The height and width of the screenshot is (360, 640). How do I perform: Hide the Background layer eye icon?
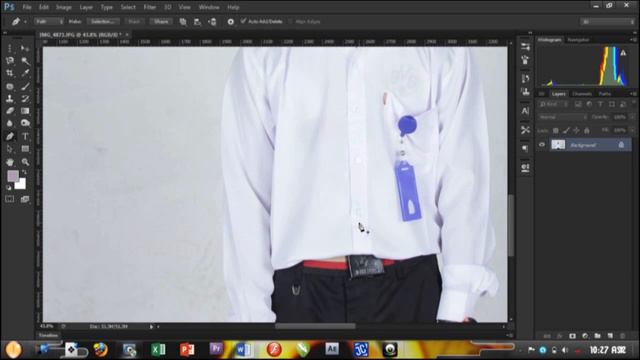pos(542,145)
